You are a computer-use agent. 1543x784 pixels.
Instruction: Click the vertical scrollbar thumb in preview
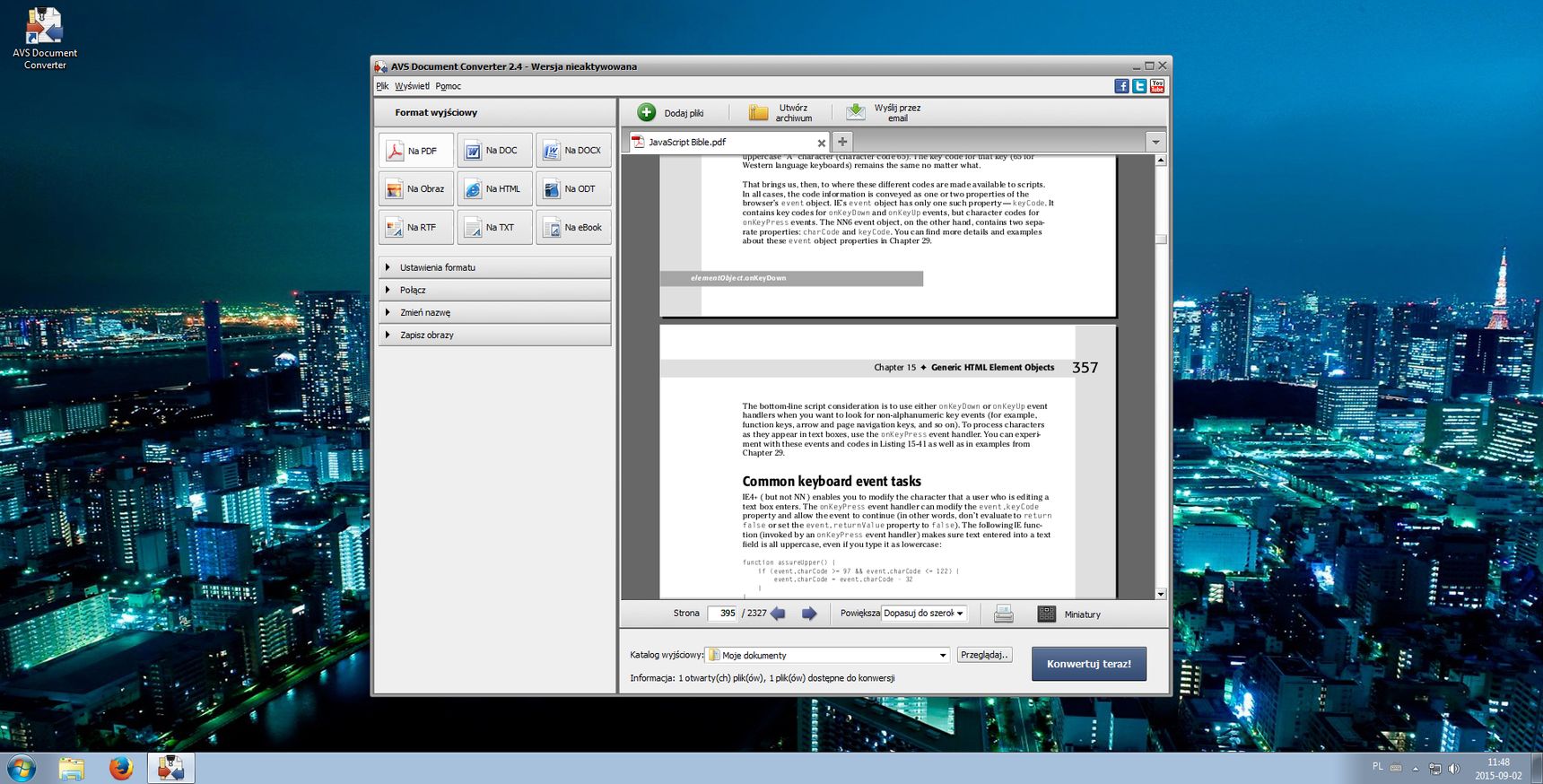[x=1161, y=240]
